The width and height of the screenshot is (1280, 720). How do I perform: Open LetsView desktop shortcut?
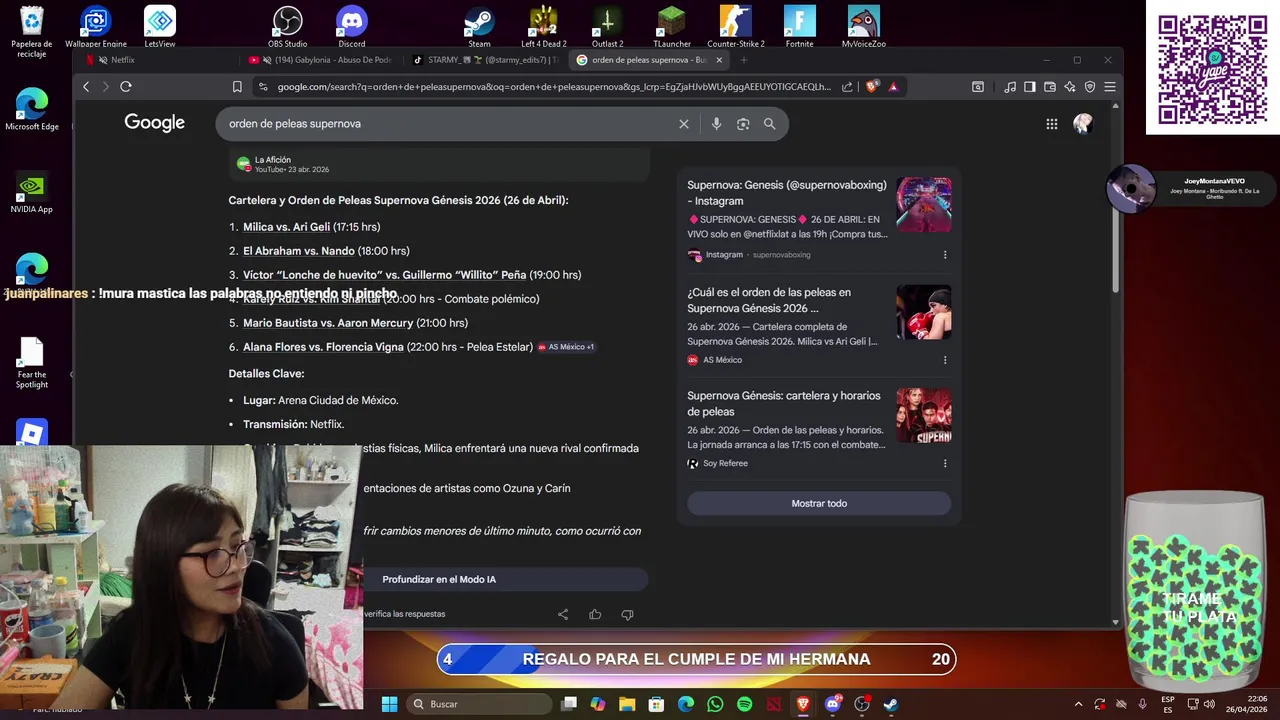160,27
